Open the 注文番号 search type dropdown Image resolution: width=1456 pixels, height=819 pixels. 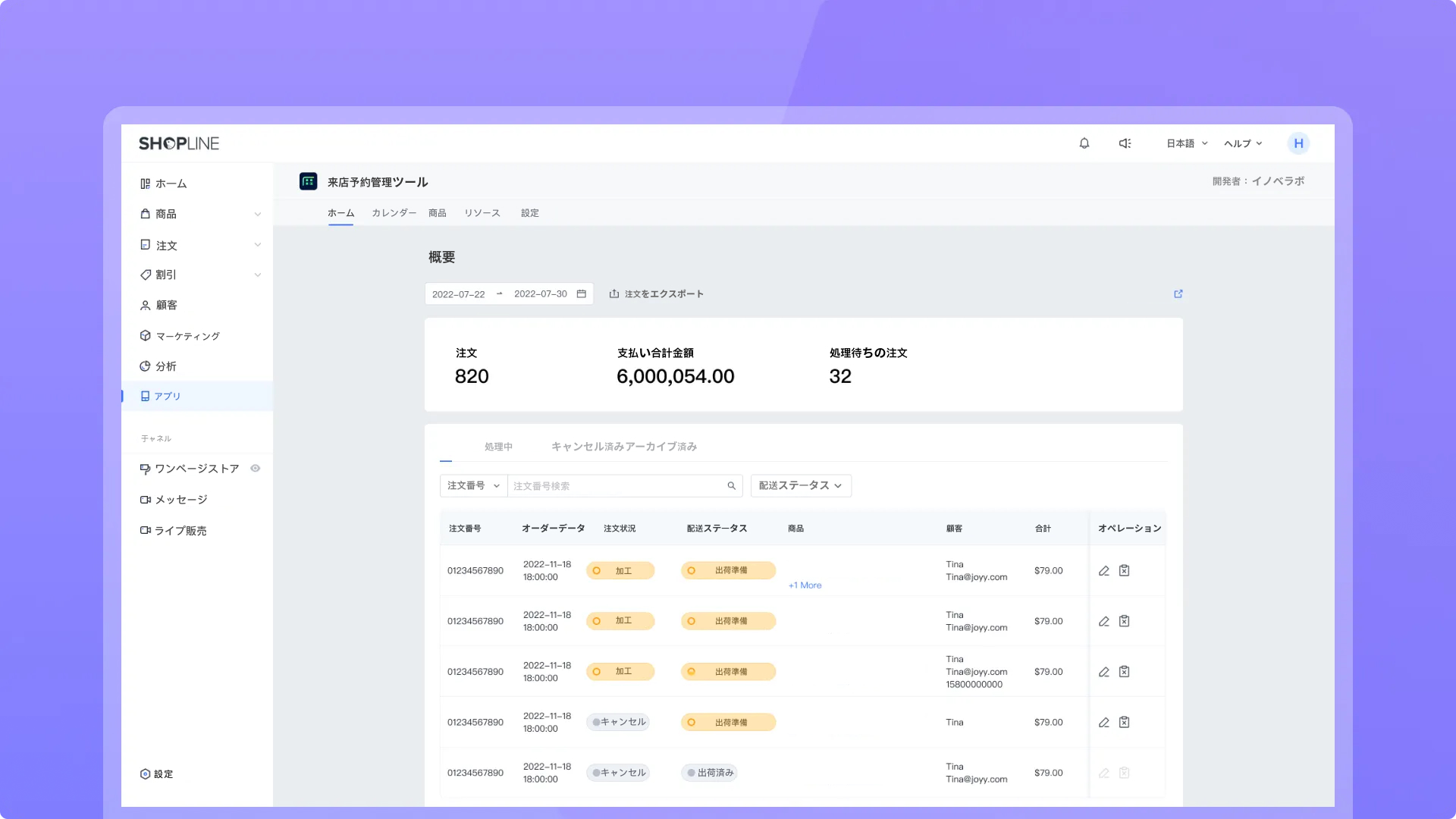tap(473, 486)
